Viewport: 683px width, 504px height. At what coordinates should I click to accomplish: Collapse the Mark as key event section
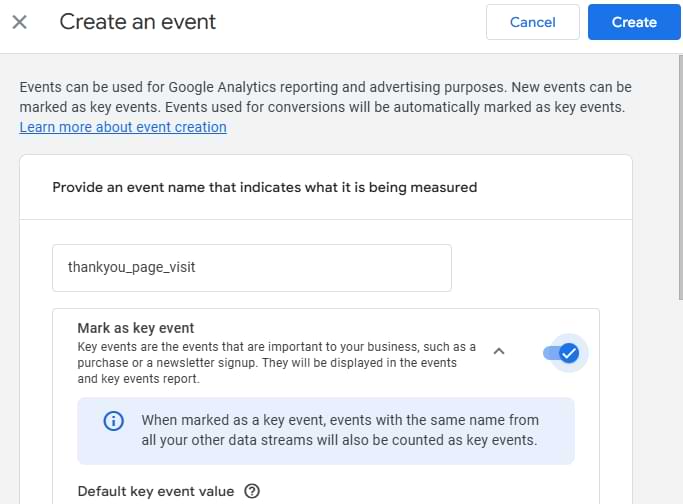click(499, 351)
